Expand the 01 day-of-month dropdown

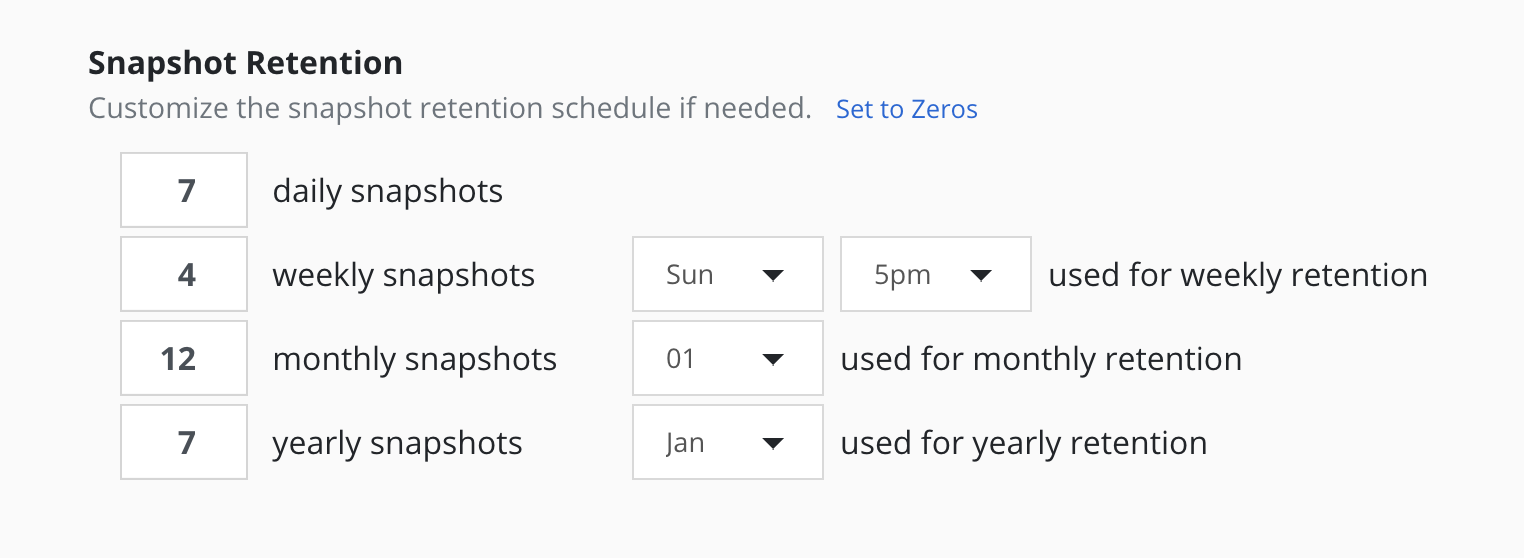tap(727, 358)
